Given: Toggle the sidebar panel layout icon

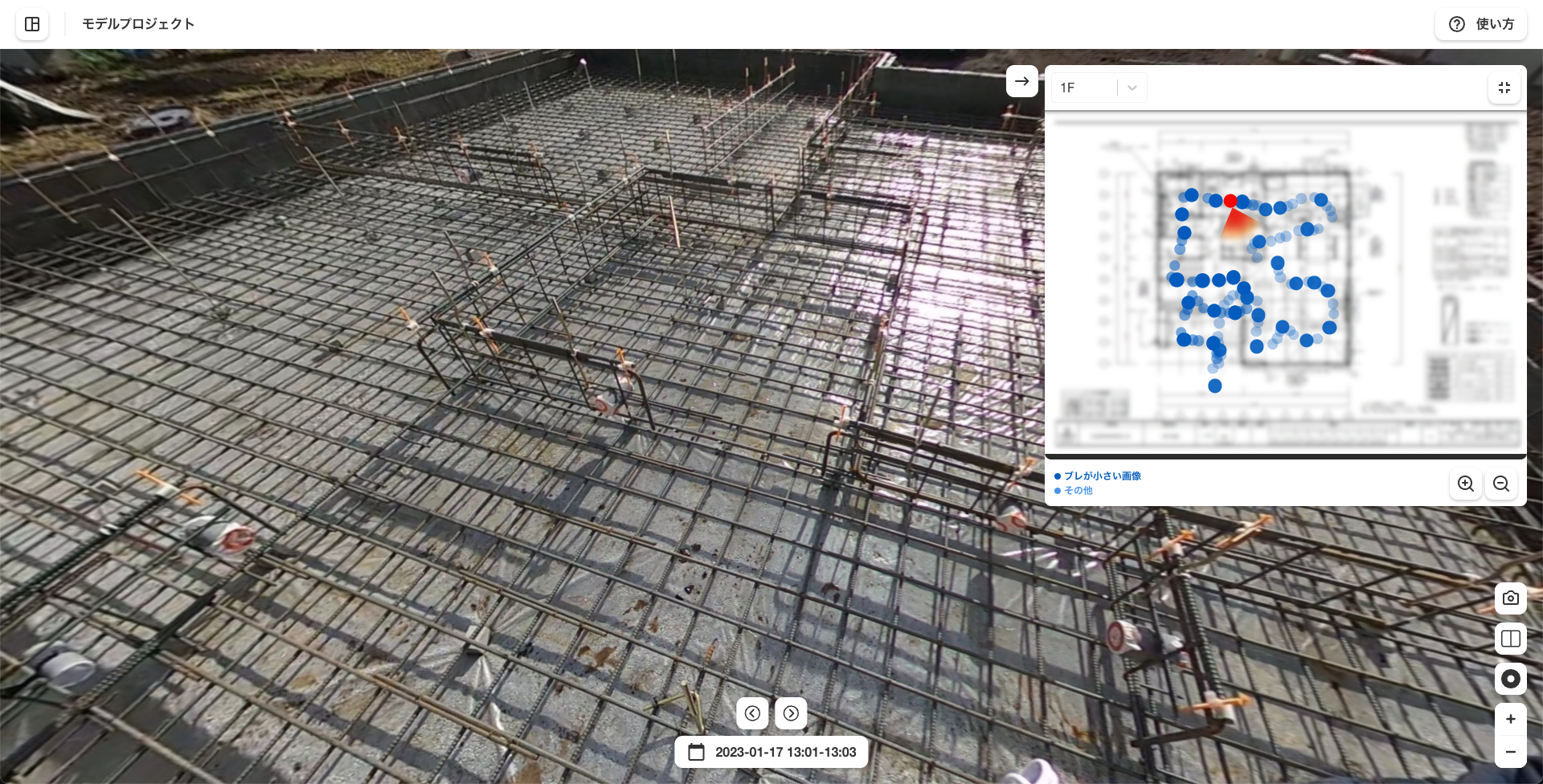Looking at the screenshot, I should [32, 24].
